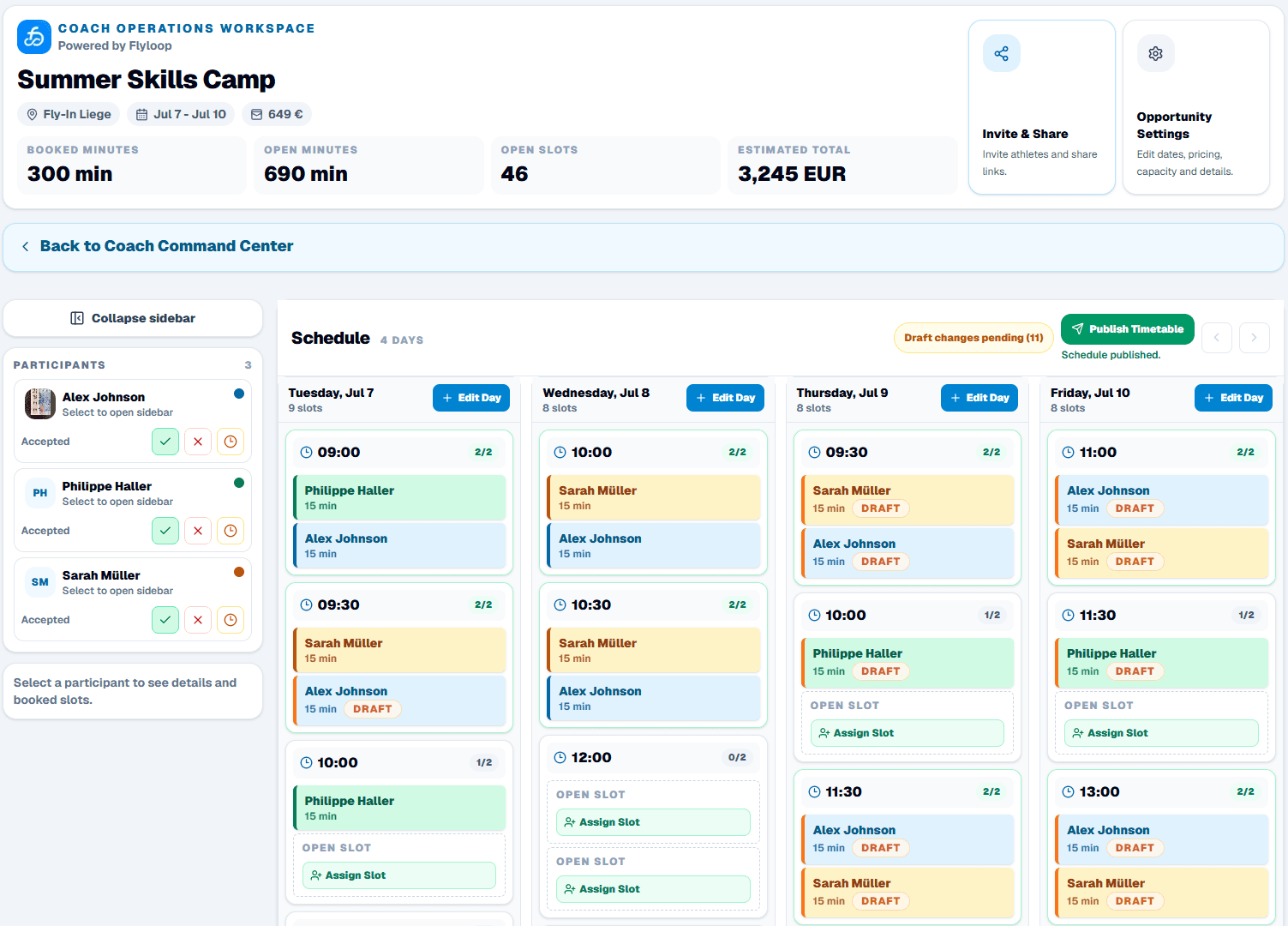This screenshot has width=1288, height=926.
Task: Set Alex Johnson to pending clock icon
Action: click(231, 442)
